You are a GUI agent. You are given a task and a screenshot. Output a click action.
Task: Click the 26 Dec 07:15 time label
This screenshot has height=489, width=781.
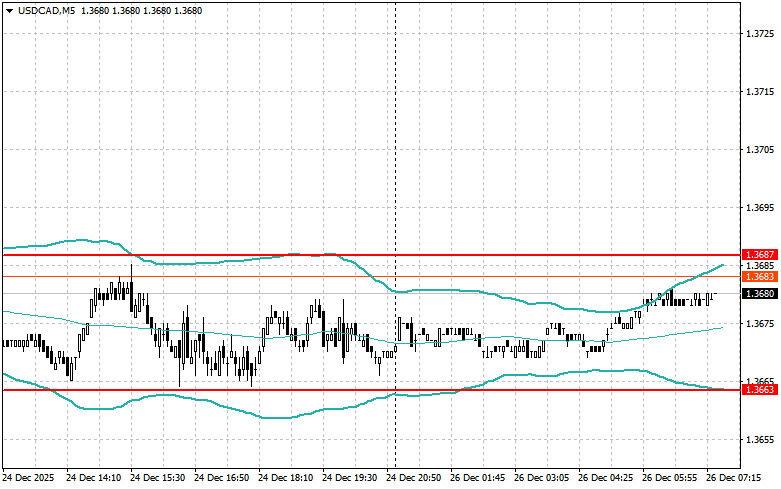tap(733, 478)
